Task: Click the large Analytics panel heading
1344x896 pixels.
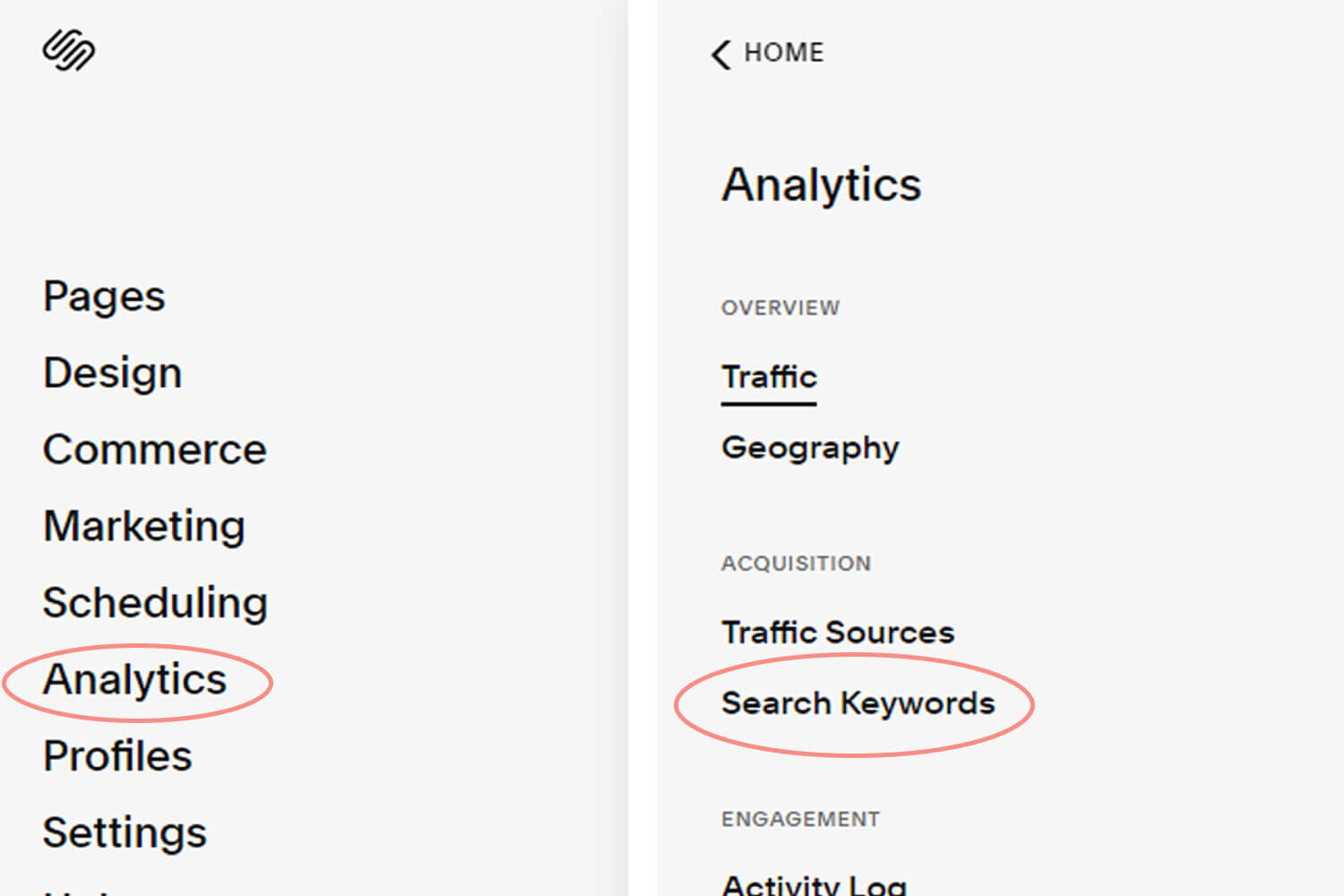Action: point(822,185)
